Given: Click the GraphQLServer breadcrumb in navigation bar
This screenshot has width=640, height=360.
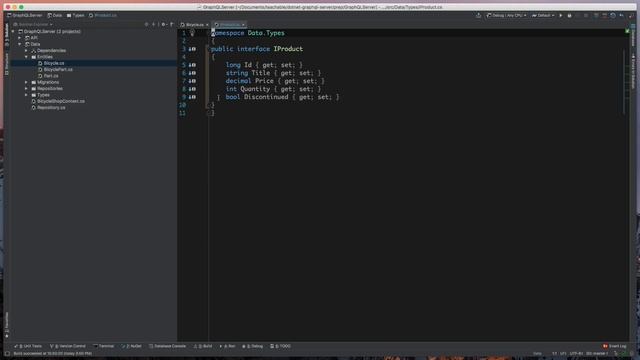Looking at the screenshot, I should pyautogui.click(x=24, y=16).
